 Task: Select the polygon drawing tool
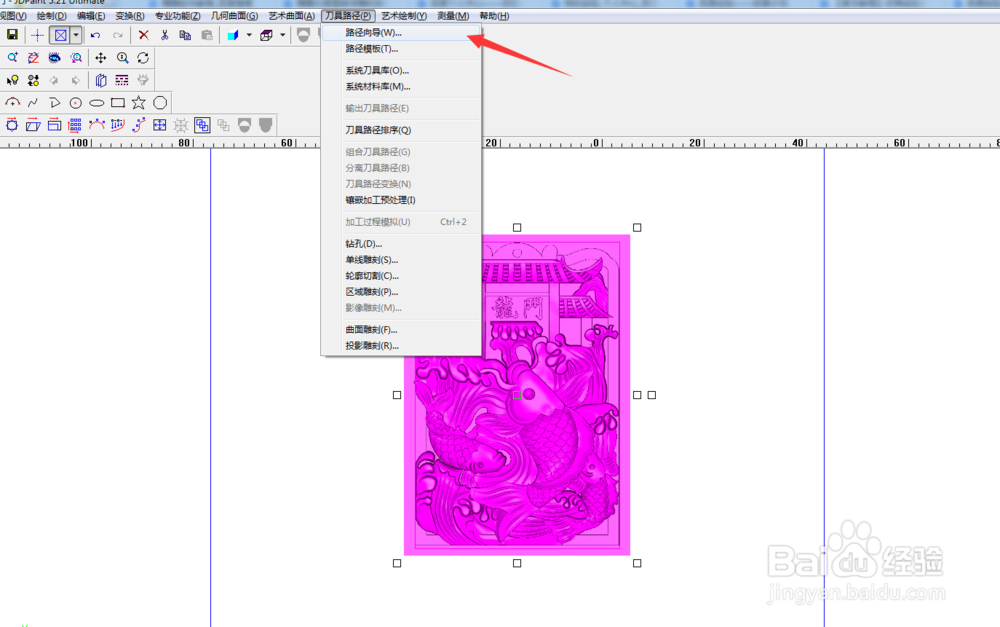click(x=160, y=103)
